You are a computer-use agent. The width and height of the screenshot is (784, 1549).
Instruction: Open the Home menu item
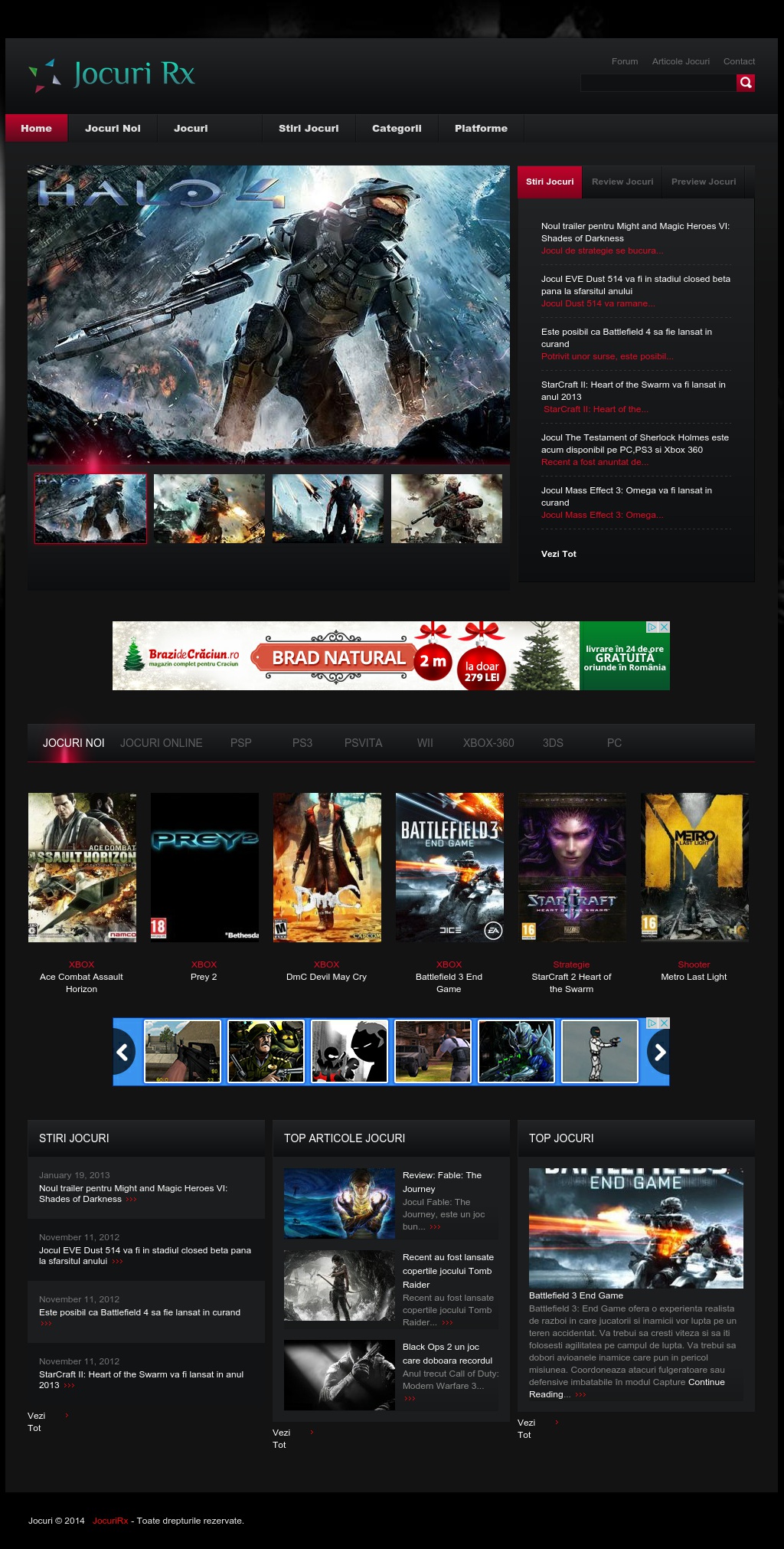pos(37,128)
